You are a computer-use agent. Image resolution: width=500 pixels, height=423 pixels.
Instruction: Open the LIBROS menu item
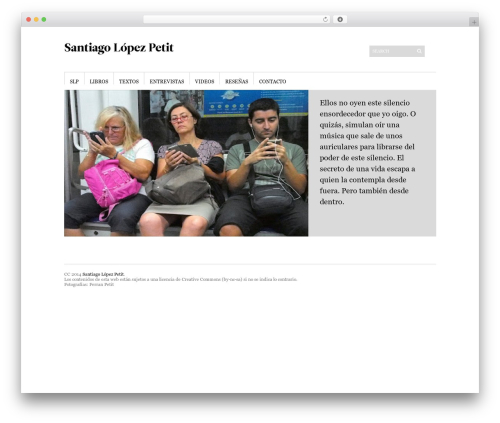click(99, 81)
